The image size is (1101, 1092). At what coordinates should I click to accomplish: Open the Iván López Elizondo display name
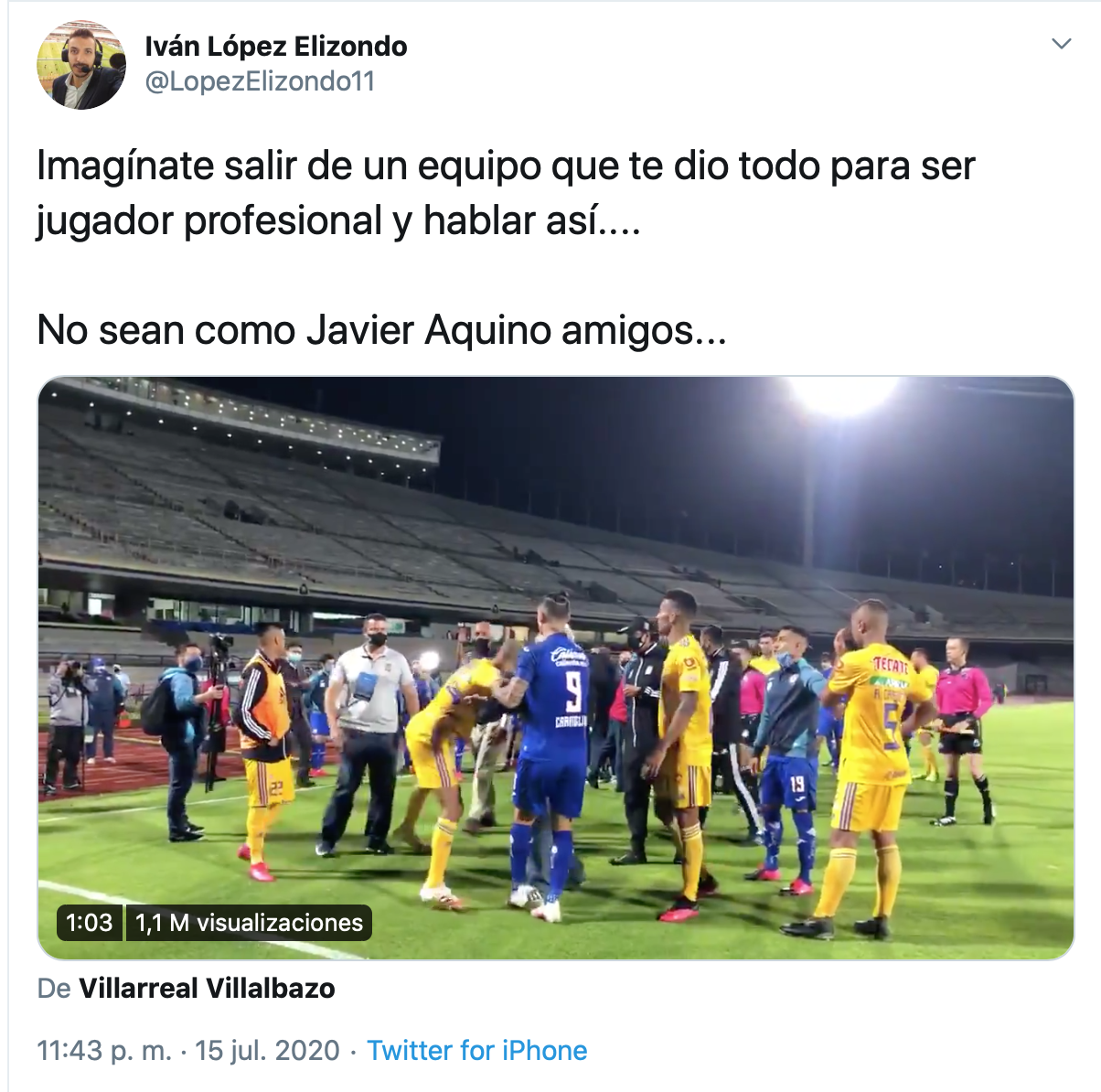click(x=276, y=46)
